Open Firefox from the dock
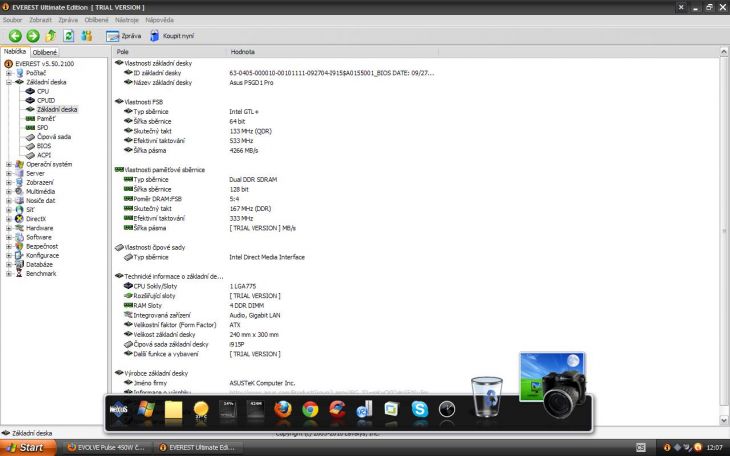The image size is (730, 456). 283,410
